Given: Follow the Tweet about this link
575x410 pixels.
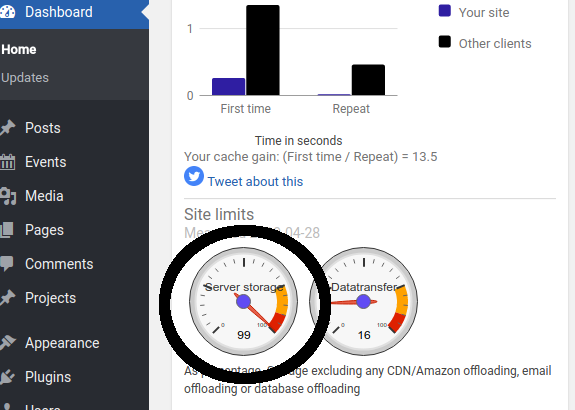Looking at the screenshot, I should (x=255, y=182).
